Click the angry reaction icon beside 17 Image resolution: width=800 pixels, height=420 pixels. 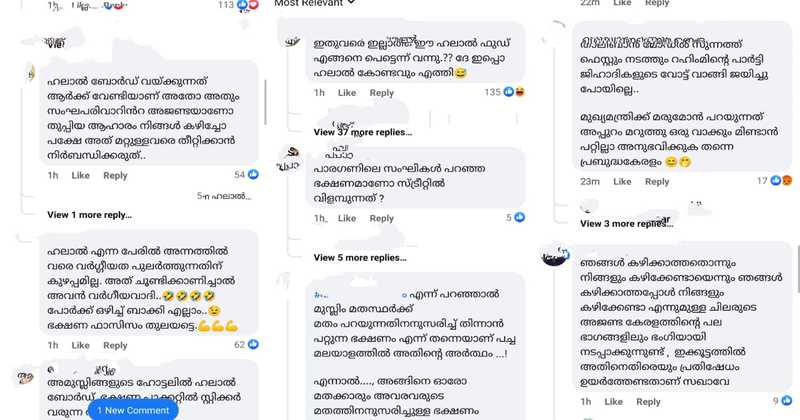(x=787, y=180)
